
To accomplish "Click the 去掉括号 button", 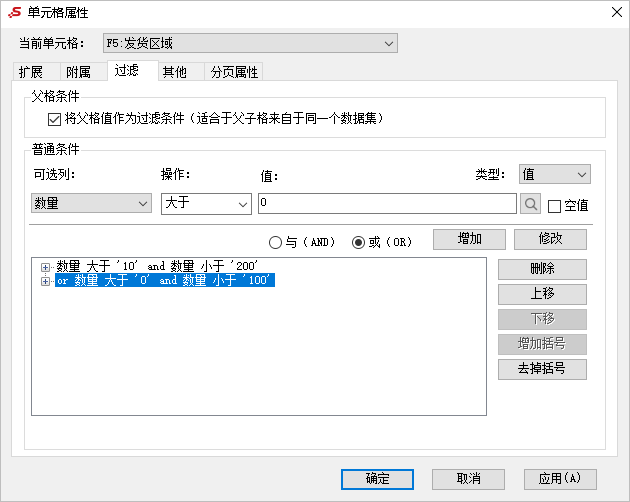I will point(542,369).
